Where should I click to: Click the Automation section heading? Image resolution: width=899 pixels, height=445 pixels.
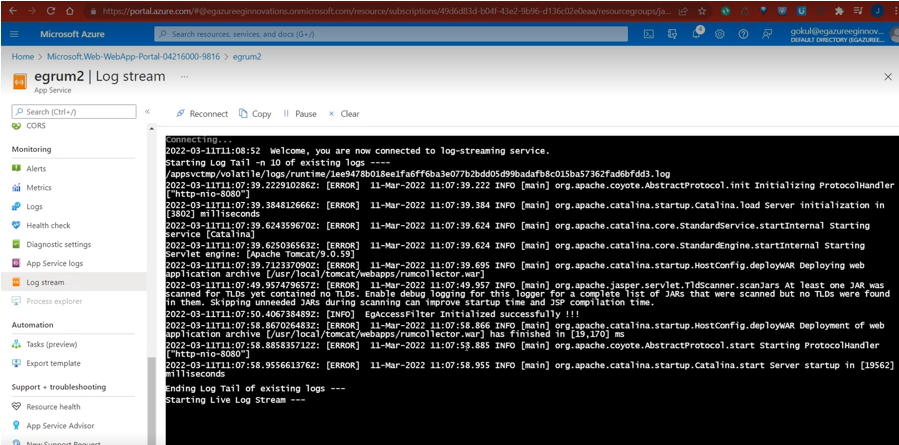tap(32, 325)
